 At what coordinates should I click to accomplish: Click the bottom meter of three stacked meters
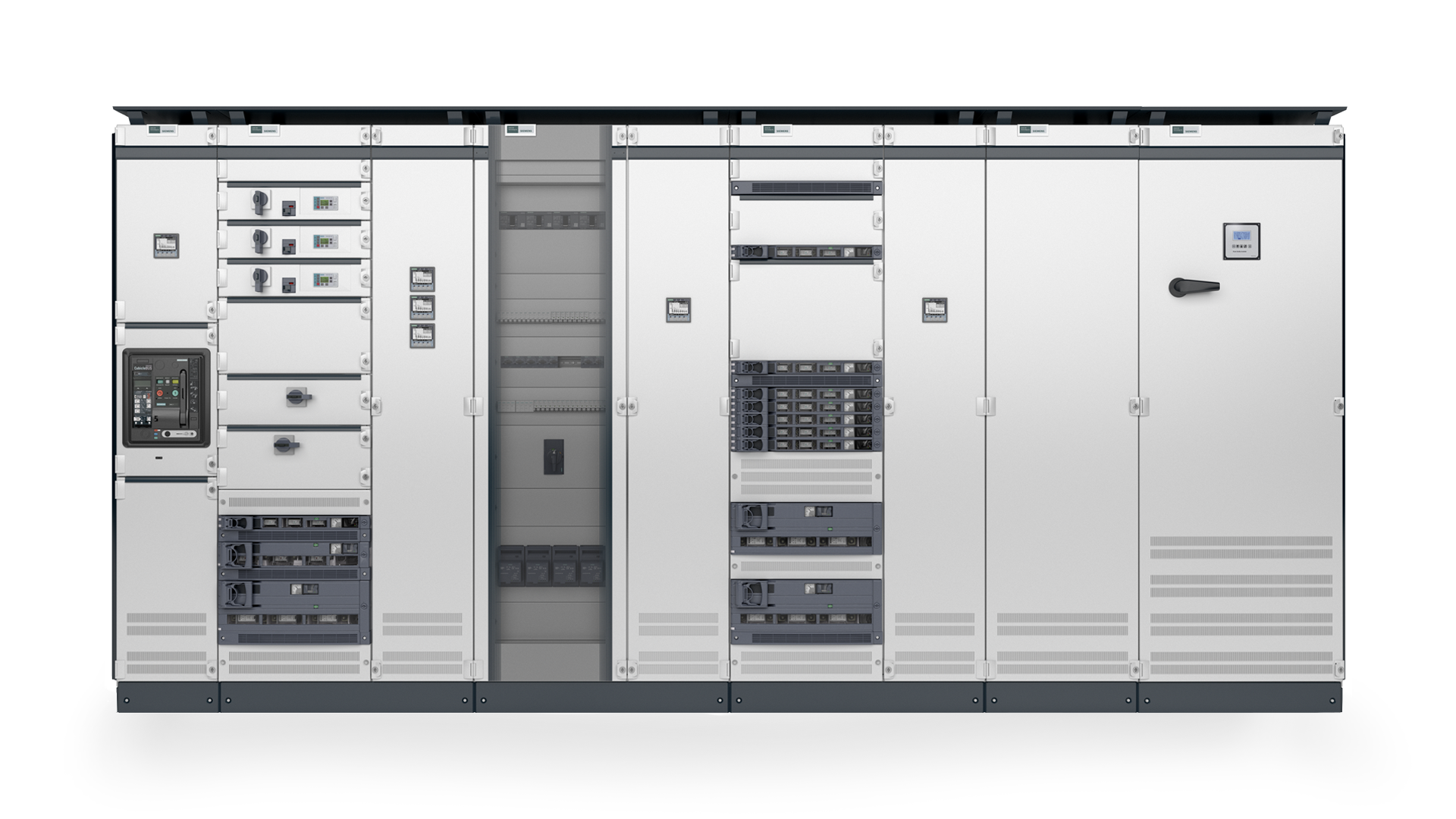point(422,335)
